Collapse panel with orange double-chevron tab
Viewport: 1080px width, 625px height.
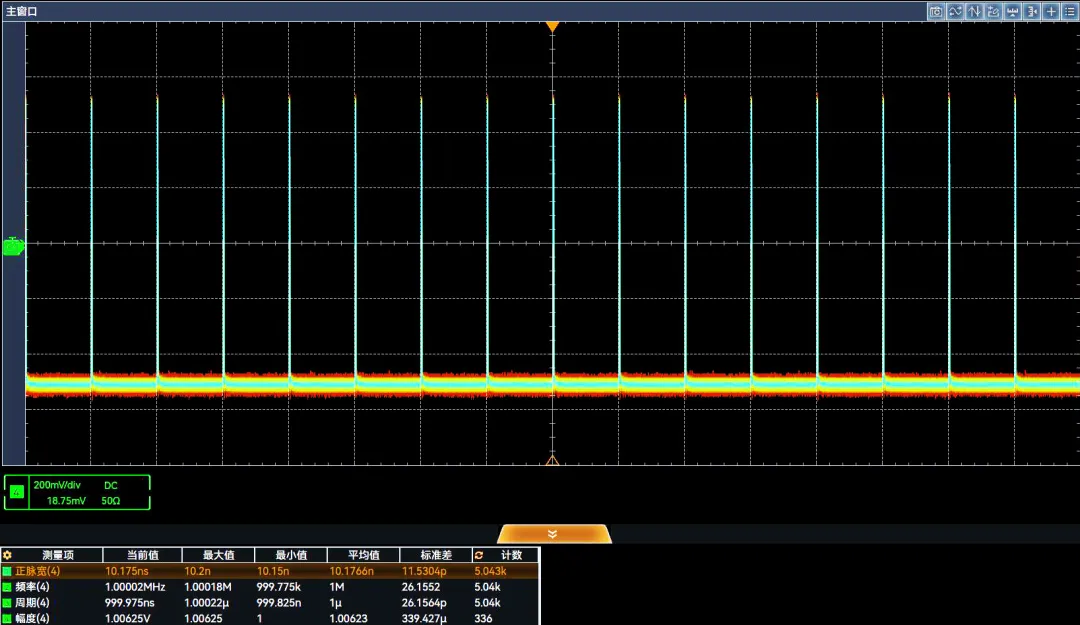pos(553,534)
